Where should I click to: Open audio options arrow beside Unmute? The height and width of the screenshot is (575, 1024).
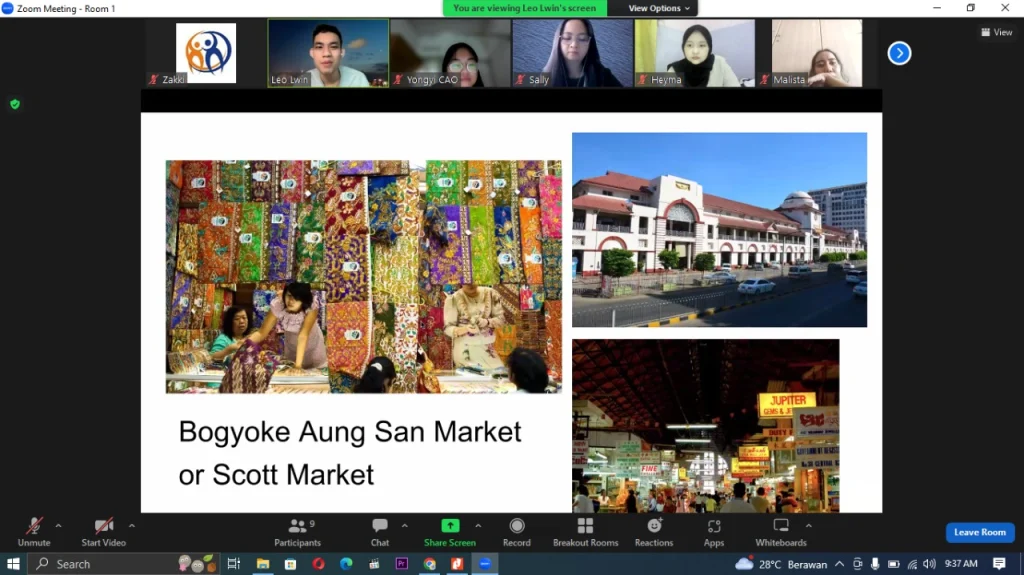coord(58,525)
